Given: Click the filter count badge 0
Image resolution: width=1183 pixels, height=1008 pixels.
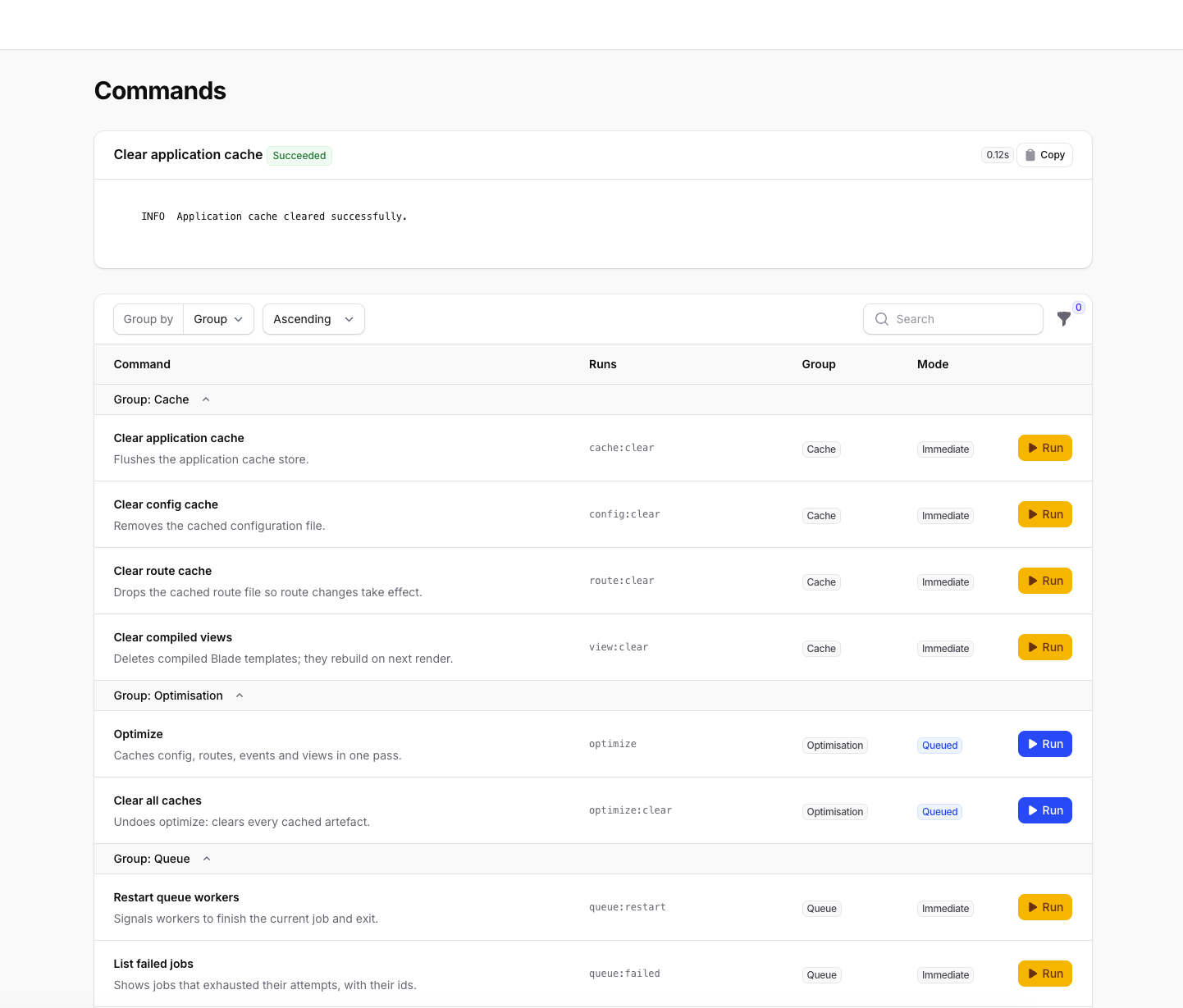Looking at the screenshot, I should (x=1079, y=308).
